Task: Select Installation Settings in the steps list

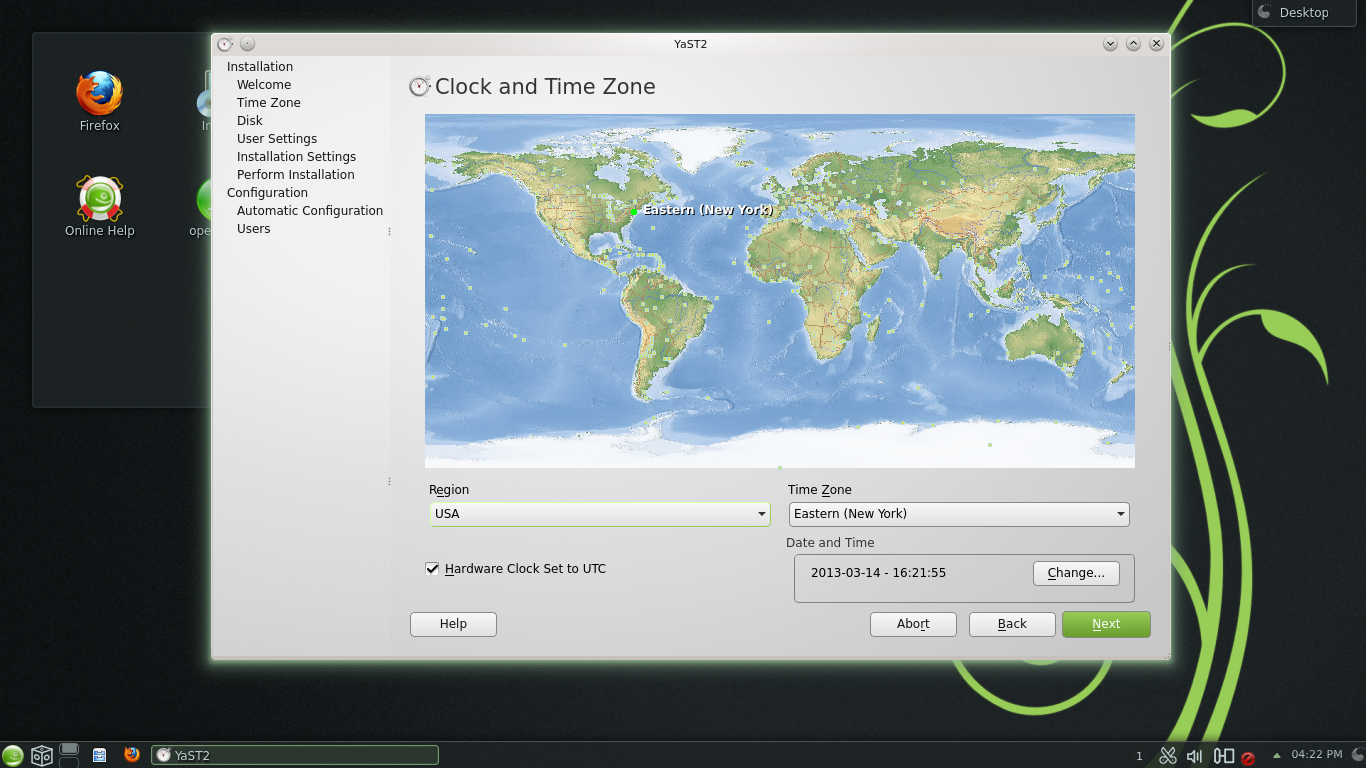Action: (296, 157)
